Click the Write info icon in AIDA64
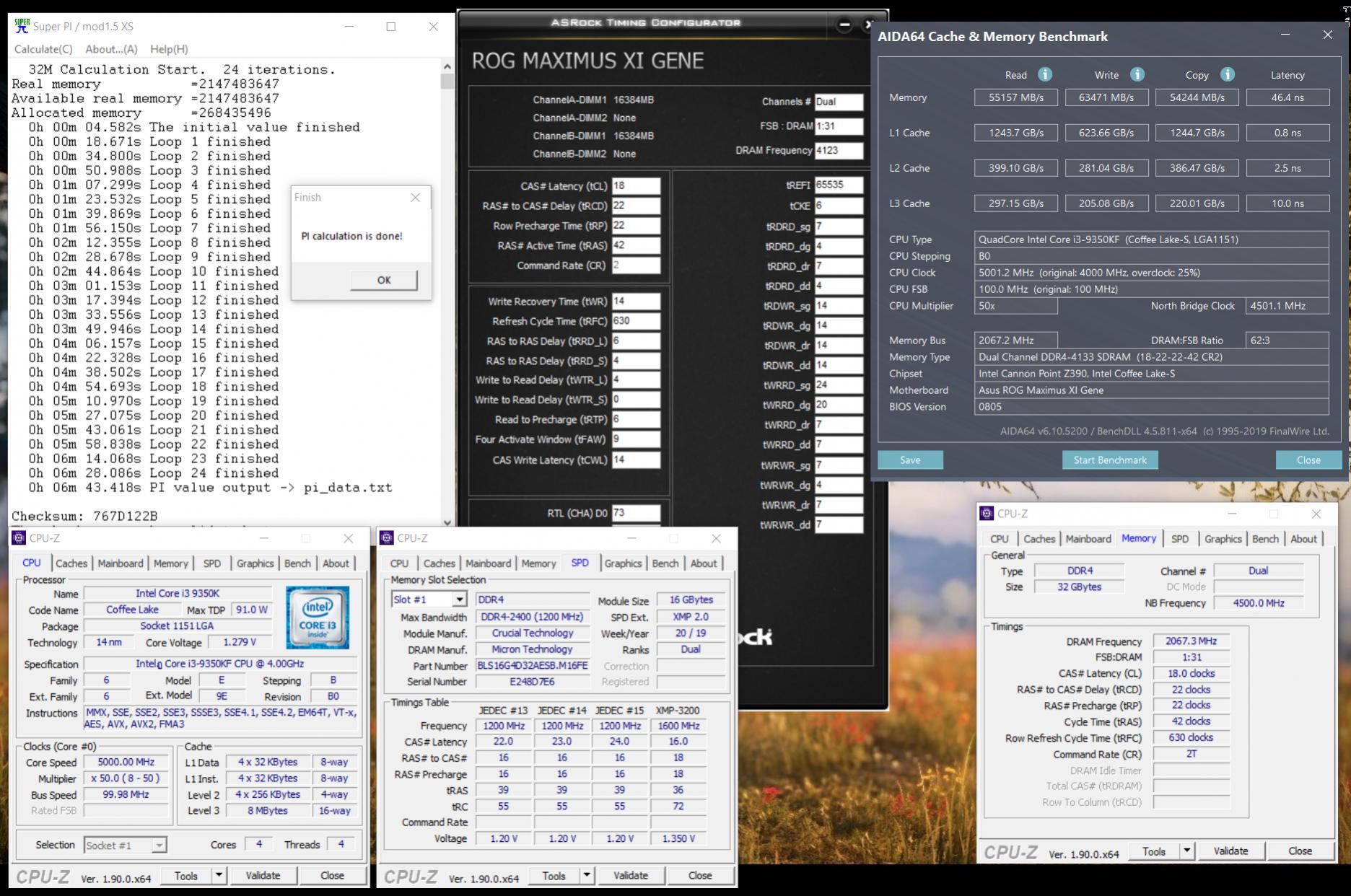1351x896 pixels. click(1137, 74)
